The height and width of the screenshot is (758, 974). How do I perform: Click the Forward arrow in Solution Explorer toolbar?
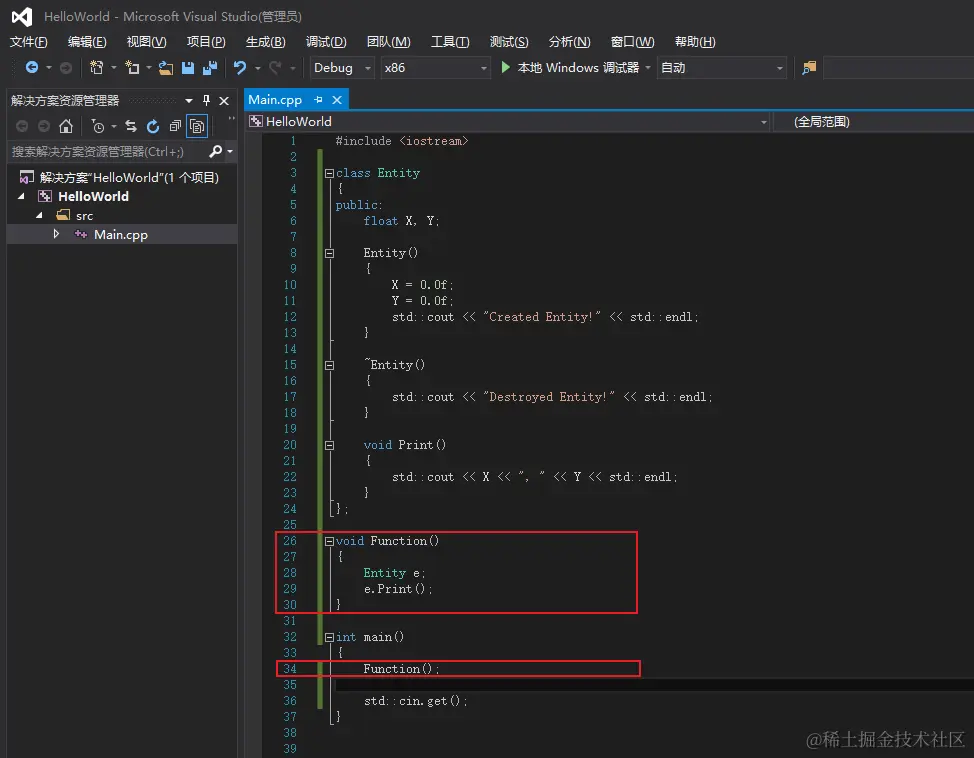[43, 127]
